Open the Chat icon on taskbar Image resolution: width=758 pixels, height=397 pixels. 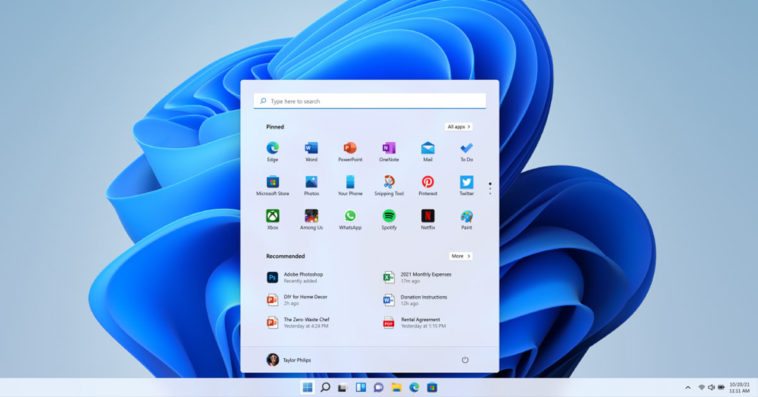[x=379, y=387]
